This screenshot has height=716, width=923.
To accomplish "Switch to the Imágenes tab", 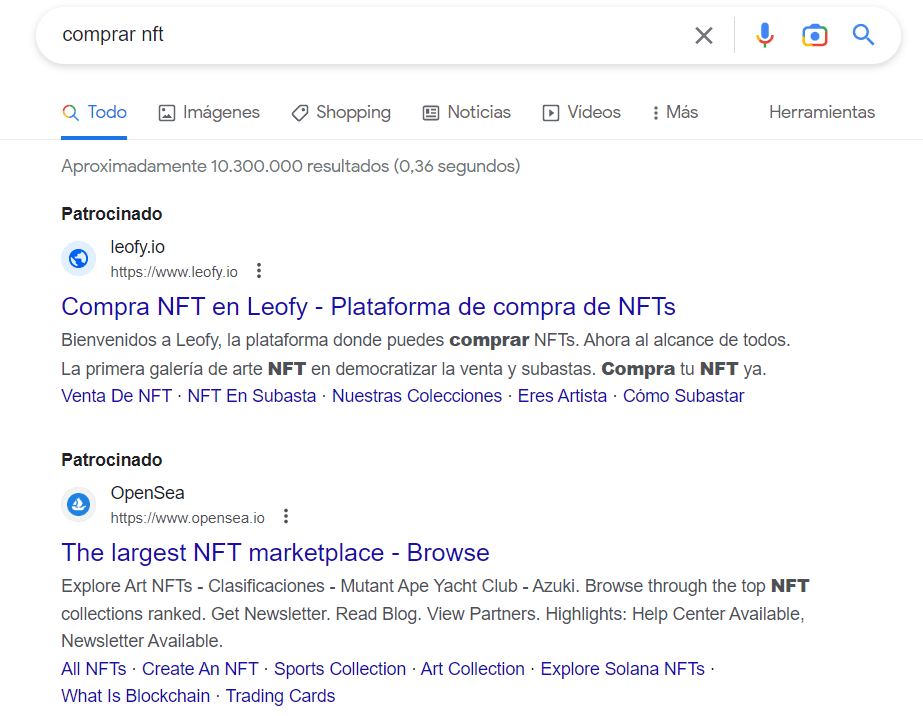I will click(209, 112).
